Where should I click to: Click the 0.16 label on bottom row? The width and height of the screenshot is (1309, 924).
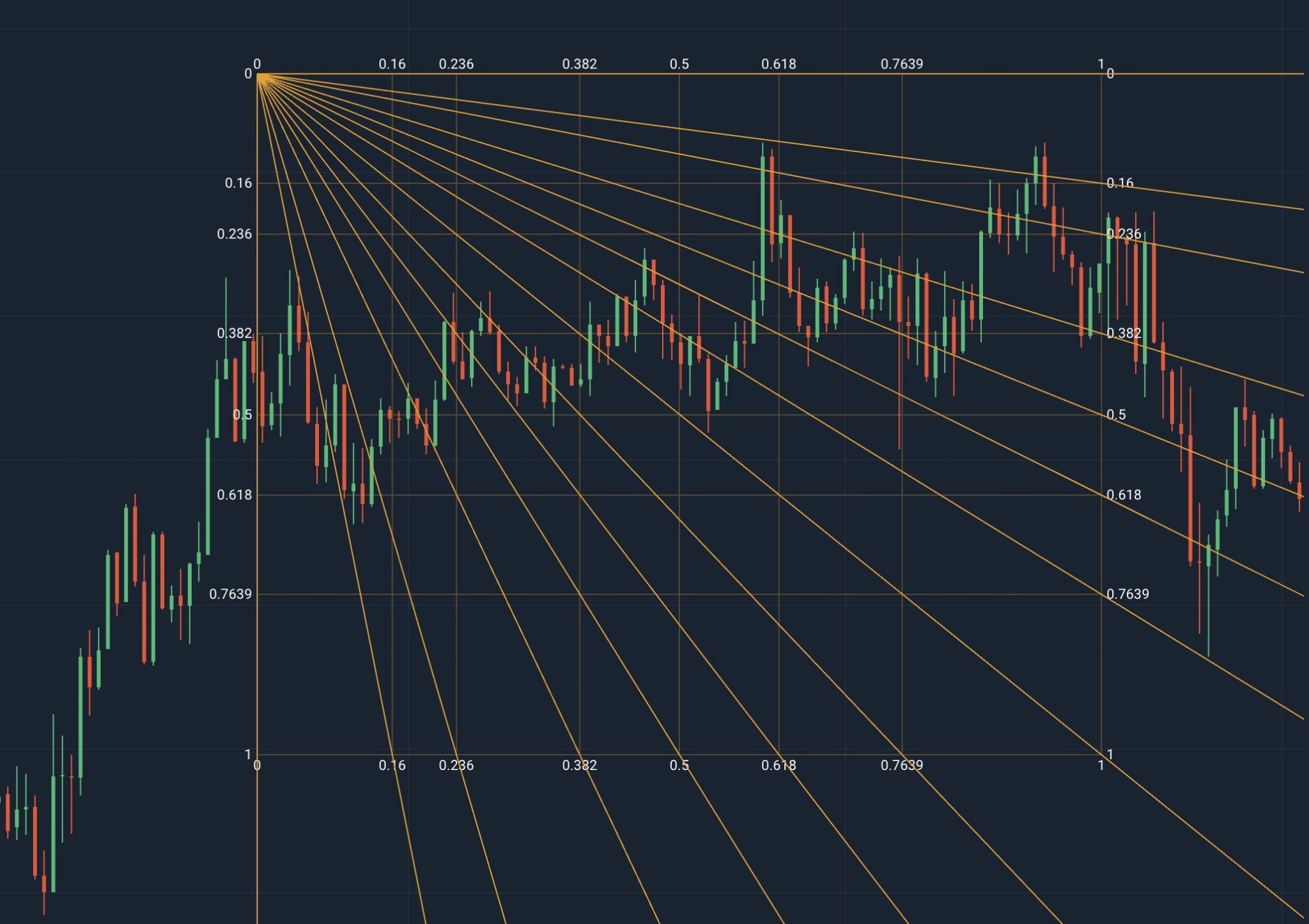[392, 765]
